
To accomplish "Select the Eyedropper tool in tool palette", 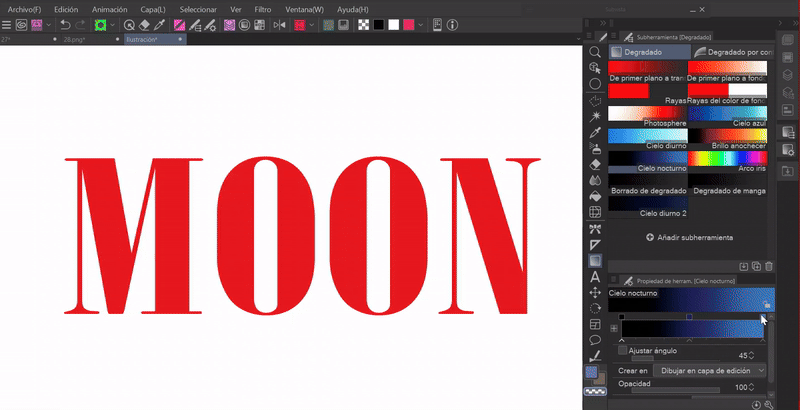I will 595,133.
